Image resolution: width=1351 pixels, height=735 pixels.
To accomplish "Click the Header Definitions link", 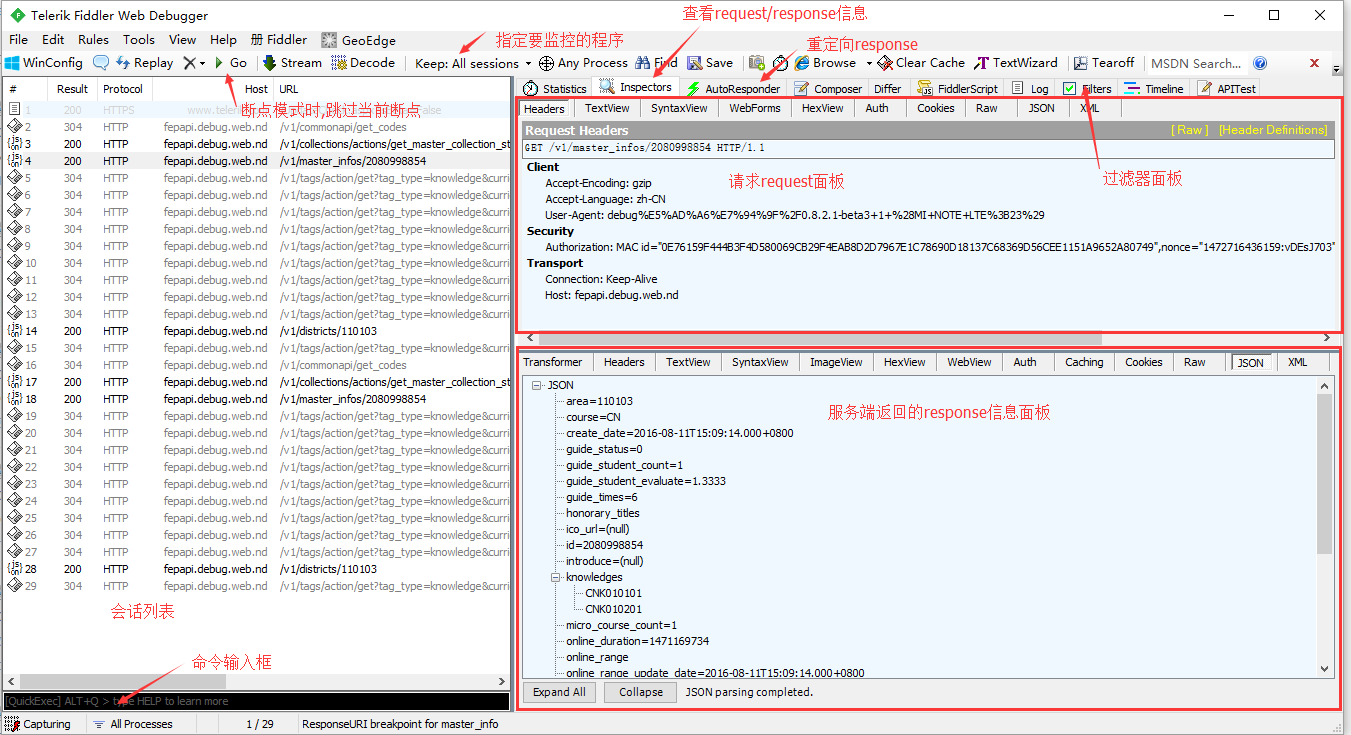I will [x=1272, y=130].
